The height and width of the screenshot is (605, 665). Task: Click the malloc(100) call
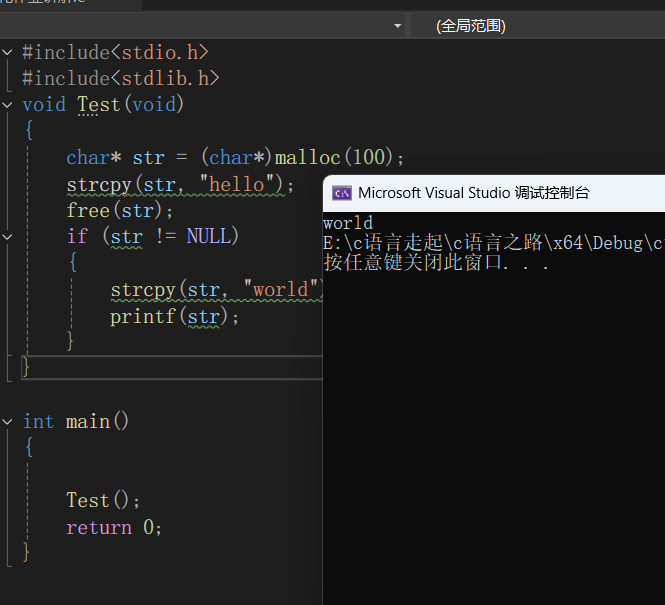coord(333,158)
